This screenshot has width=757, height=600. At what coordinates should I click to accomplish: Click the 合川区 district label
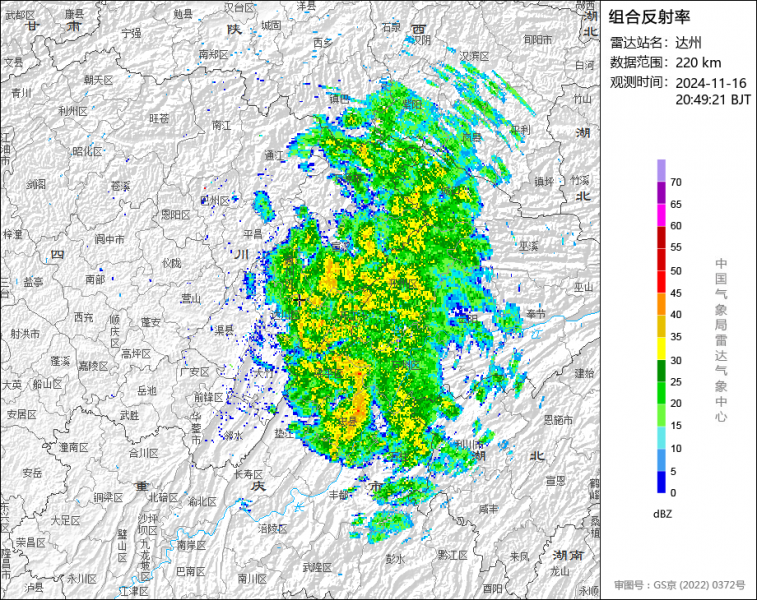click(x=143, y=452)
